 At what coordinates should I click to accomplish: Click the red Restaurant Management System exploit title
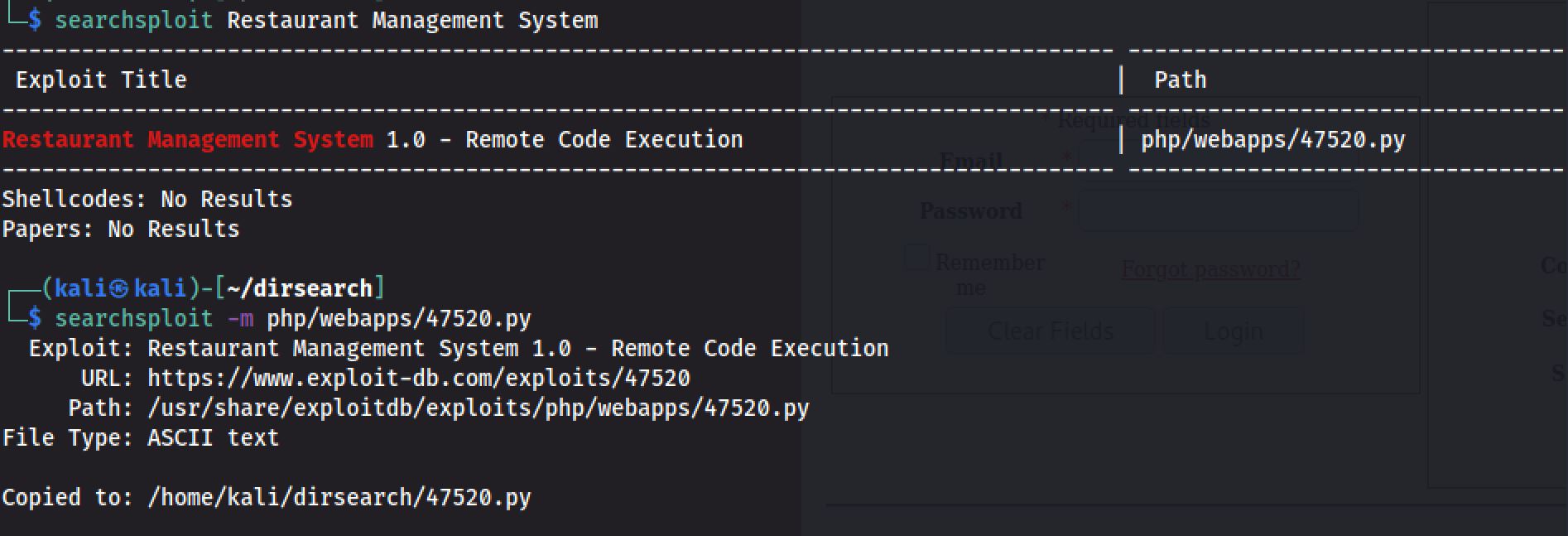[x=187, y=140]
